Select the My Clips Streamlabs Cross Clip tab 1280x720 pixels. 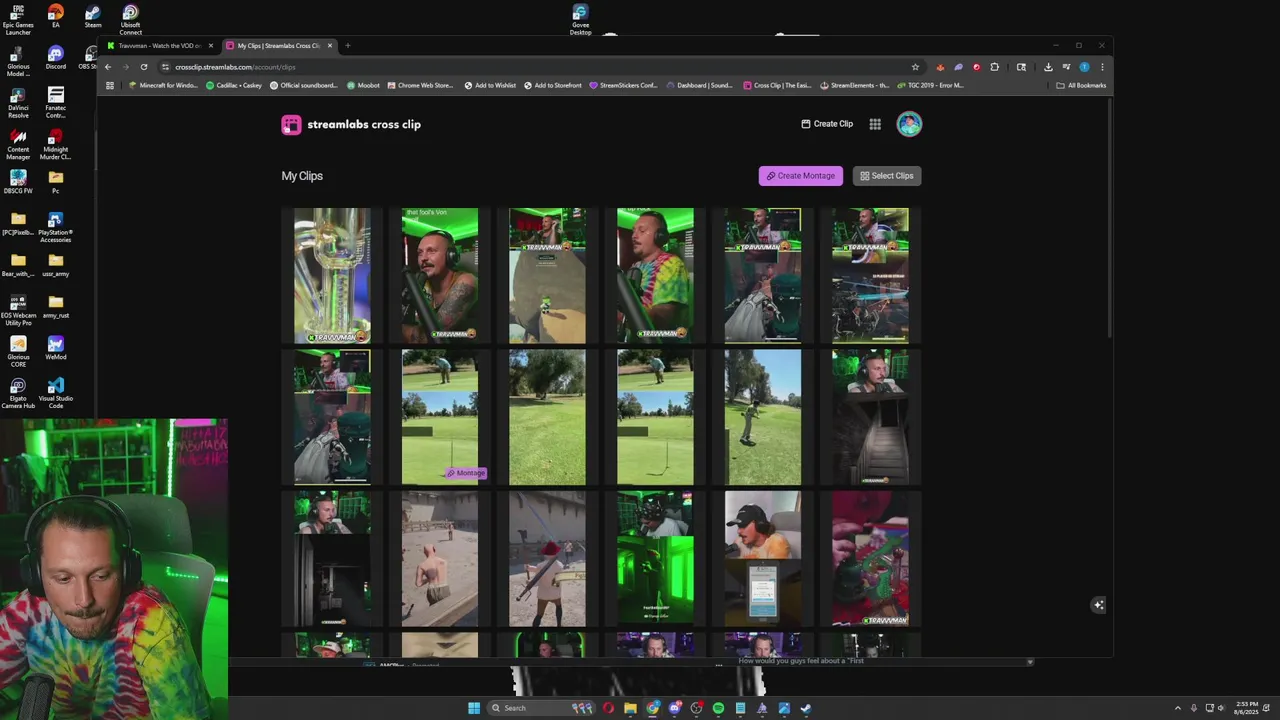(278, 45)
